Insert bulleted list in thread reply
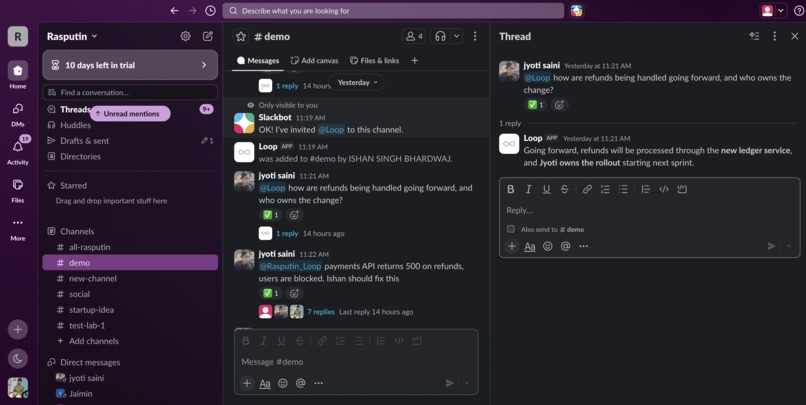The width and height of the screenshot is (806, 405). (623, 189)
